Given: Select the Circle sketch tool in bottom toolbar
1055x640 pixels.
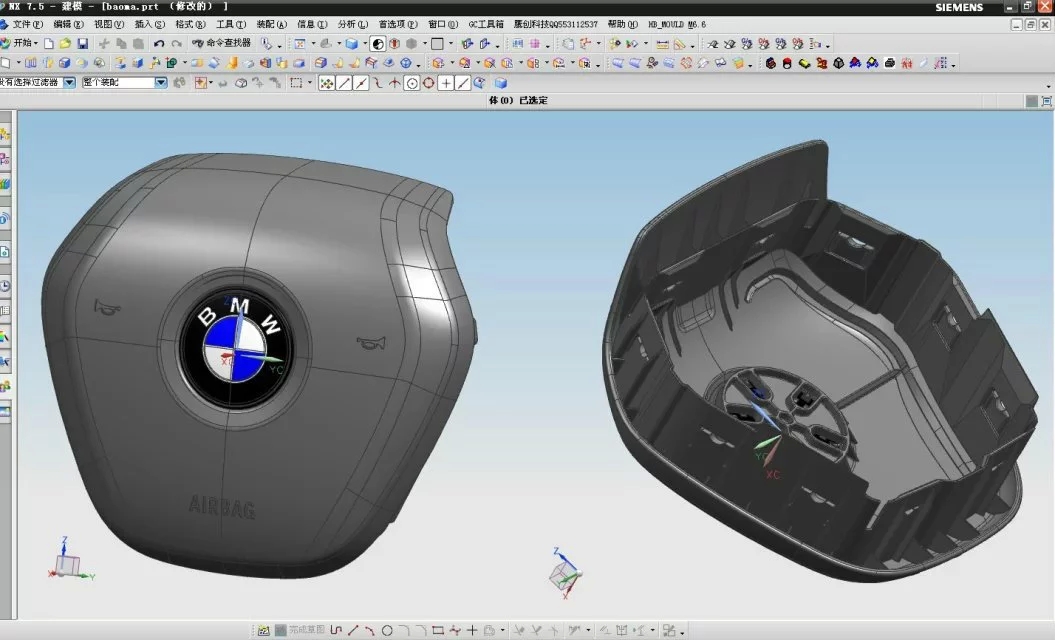Looking at the screenshot, I should (387, 630).
